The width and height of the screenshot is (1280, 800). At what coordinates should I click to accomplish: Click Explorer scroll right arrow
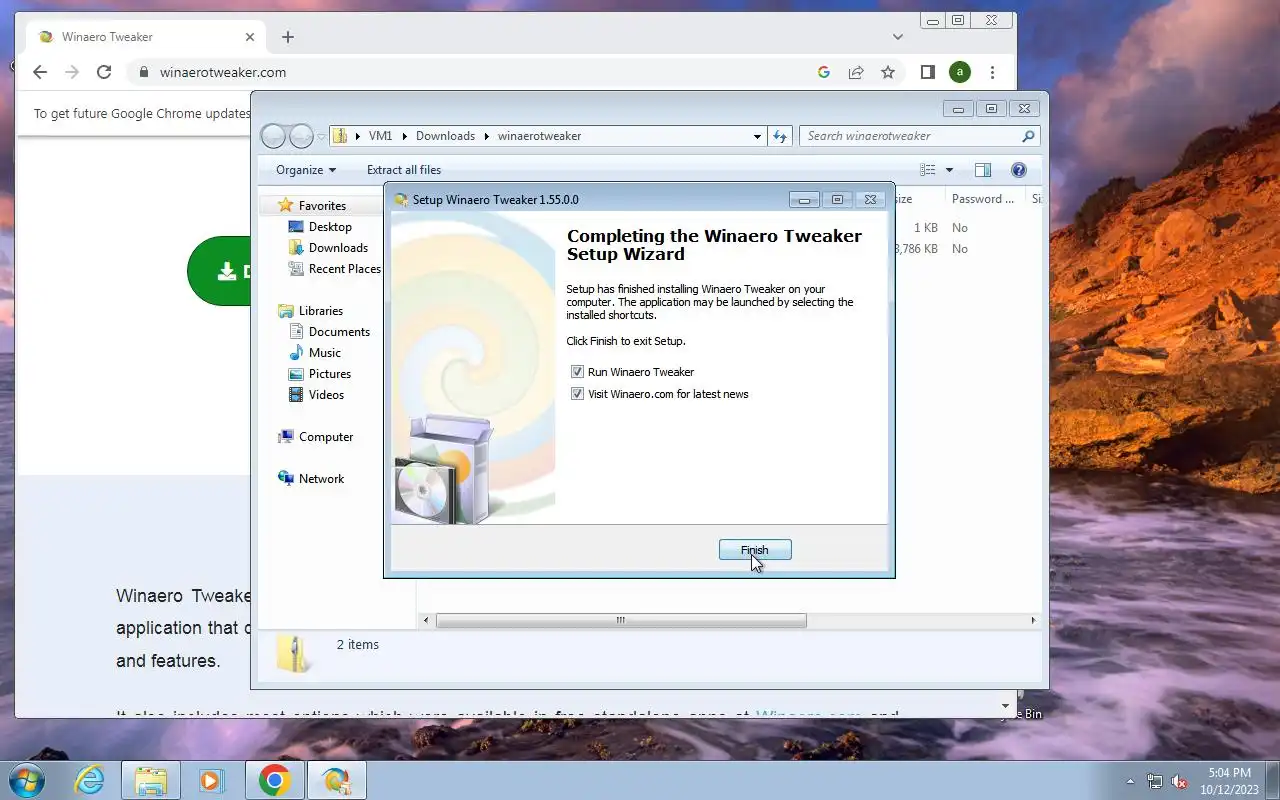pos(1033,621)
